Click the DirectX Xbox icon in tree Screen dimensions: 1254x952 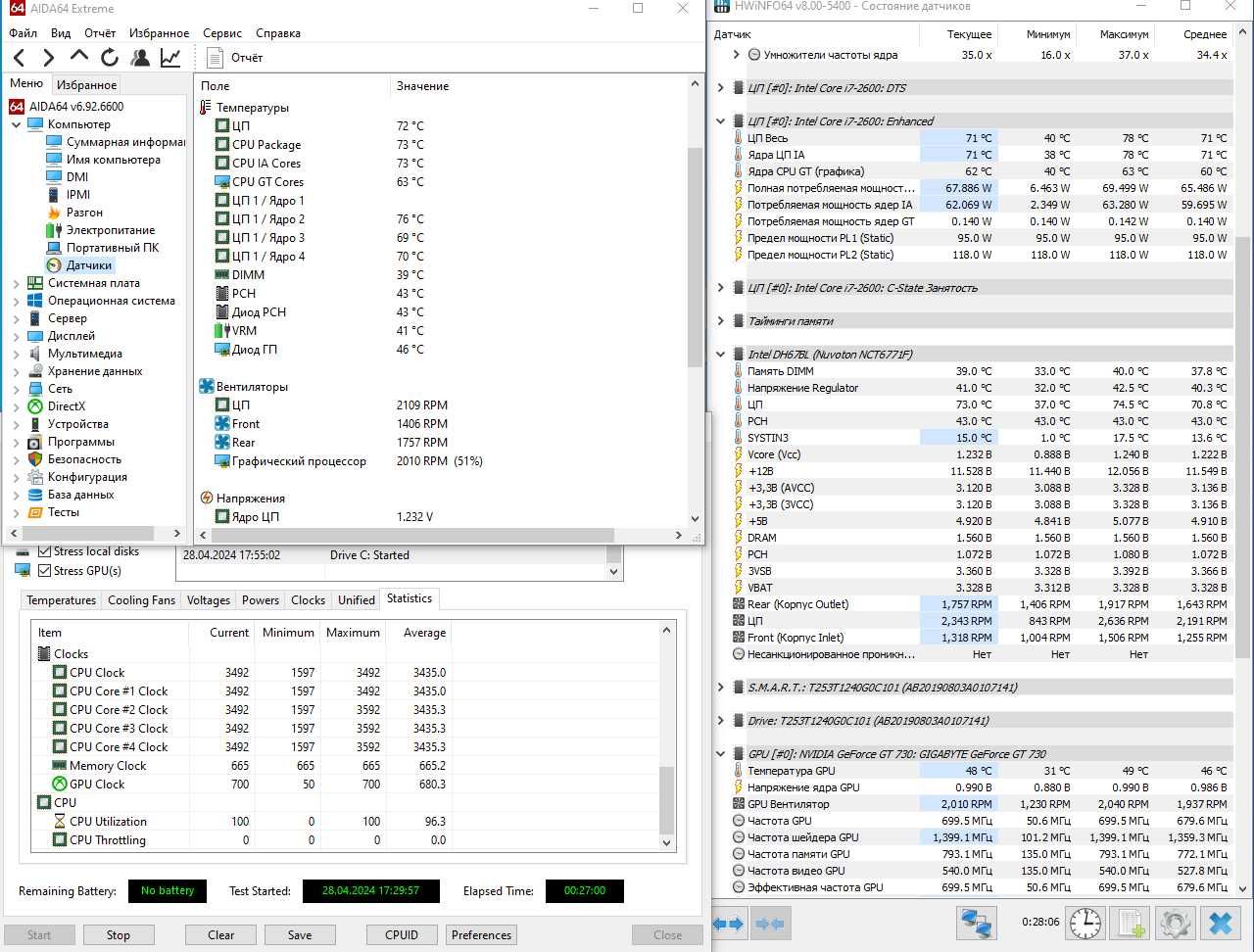[35, 406]
